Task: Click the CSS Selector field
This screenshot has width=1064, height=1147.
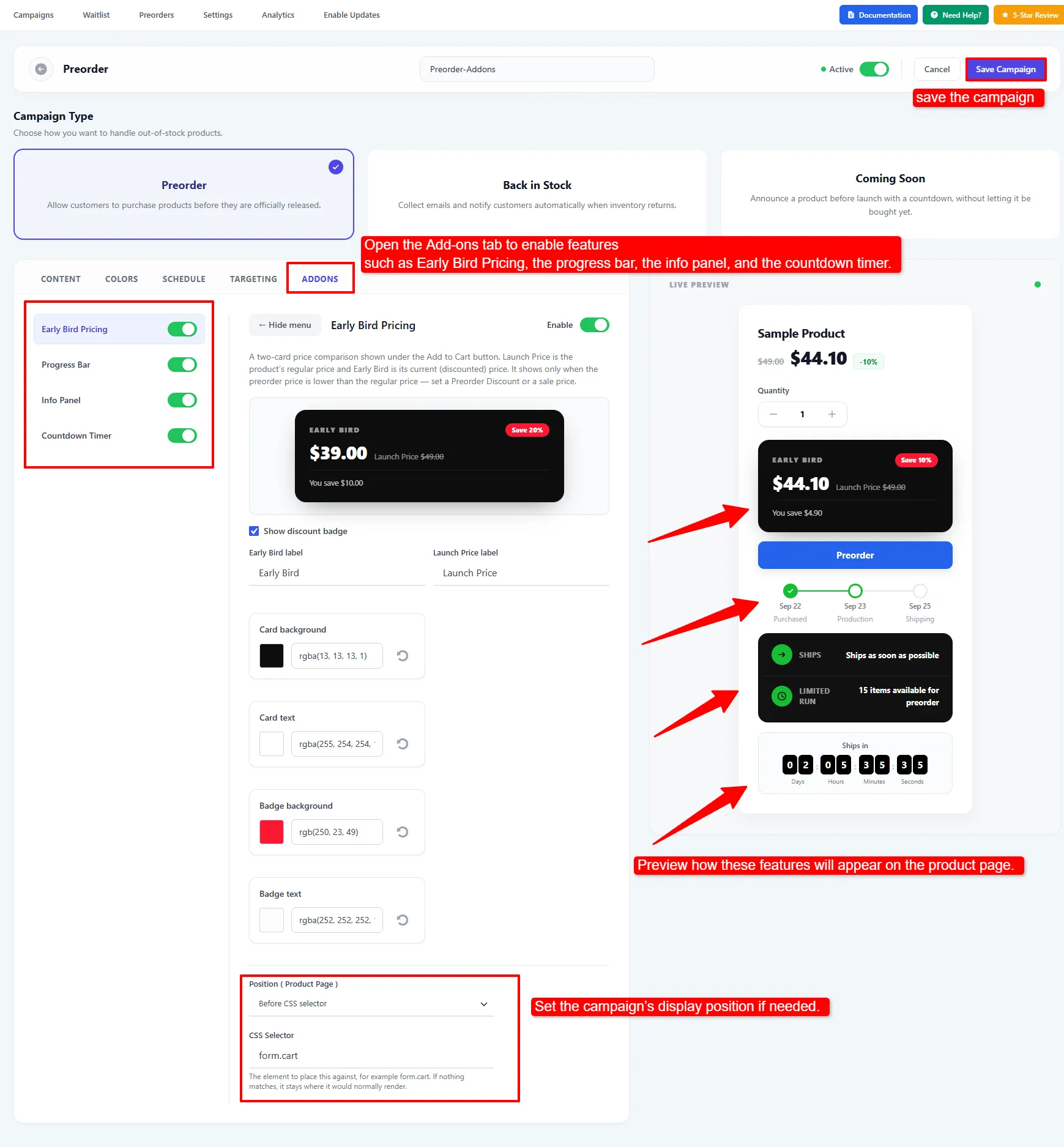Action: 371,1056
